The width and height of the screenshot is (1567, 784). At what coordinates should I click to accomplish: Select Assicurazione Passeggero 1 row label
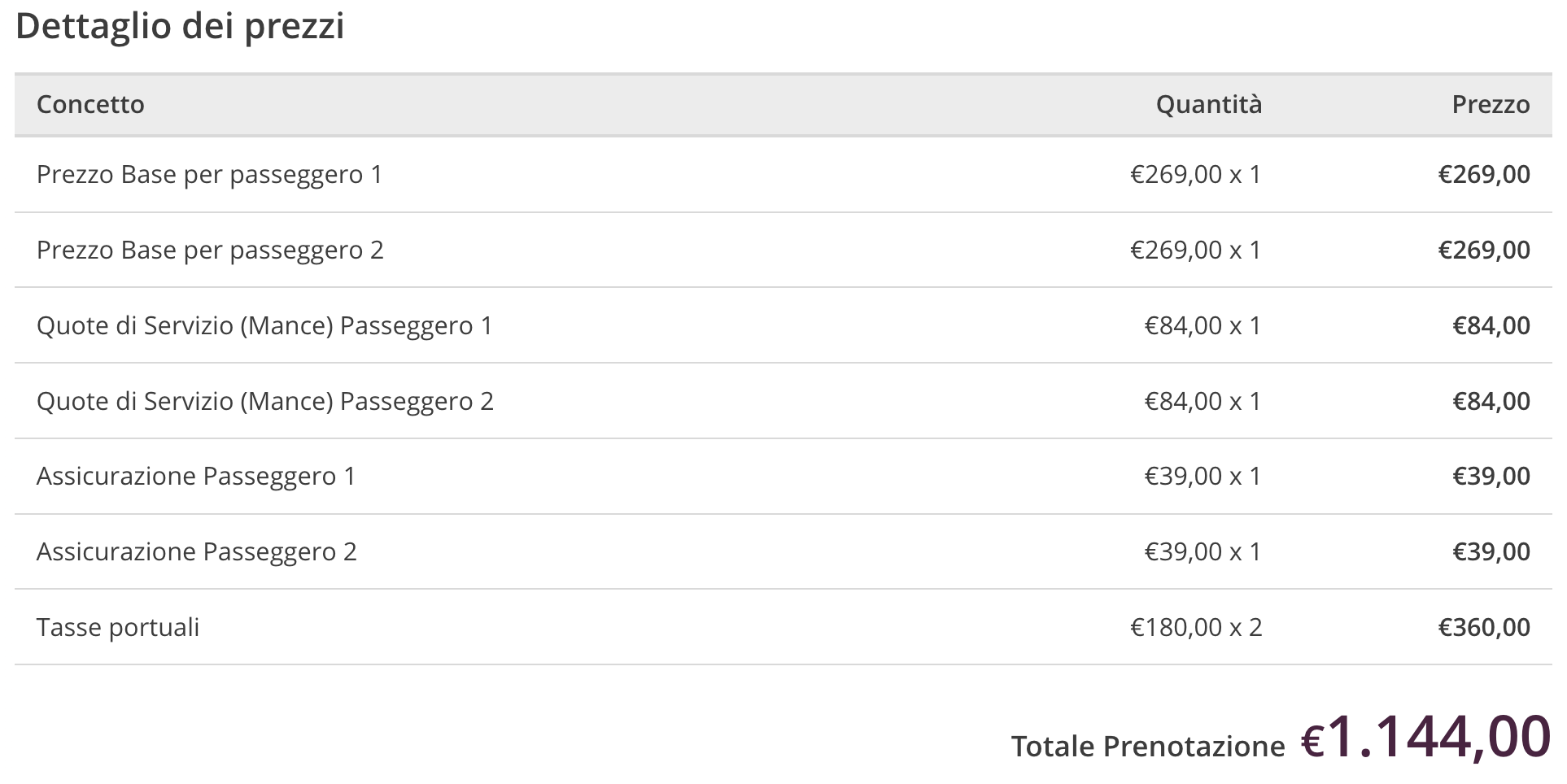coord(196,477)
